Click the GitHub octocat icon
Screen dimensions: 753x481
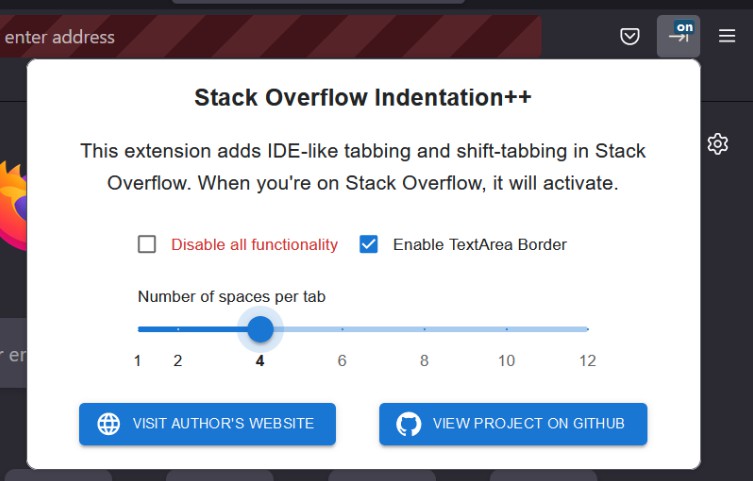point(408,424)
